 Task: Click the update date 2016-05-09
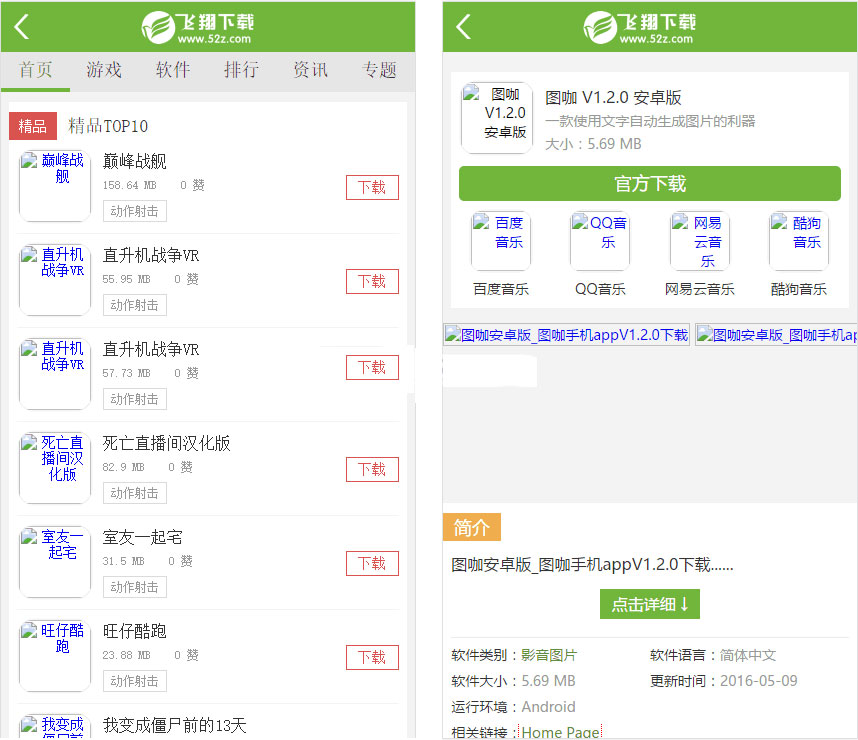[758, 681]
